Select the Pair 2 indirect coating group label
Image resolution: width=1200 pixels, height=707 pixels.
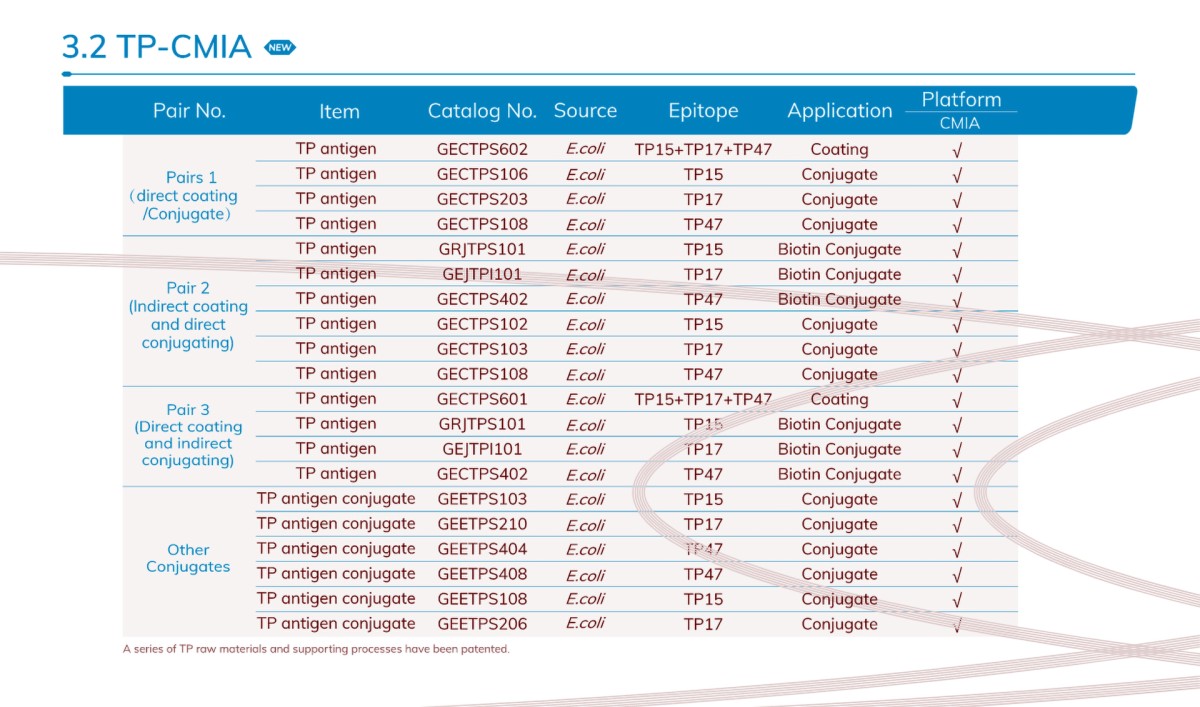(188, 315)
